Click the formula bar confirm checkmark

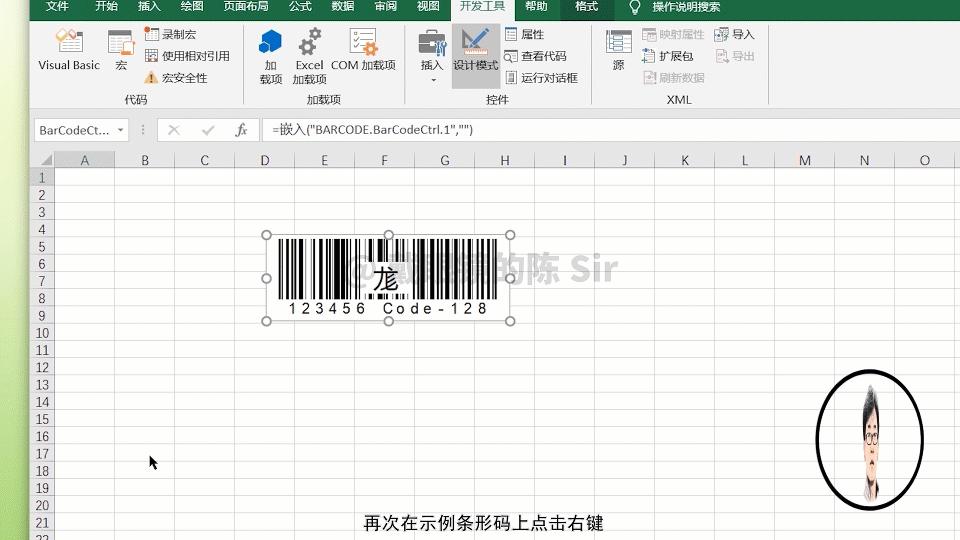coord(208,130)
